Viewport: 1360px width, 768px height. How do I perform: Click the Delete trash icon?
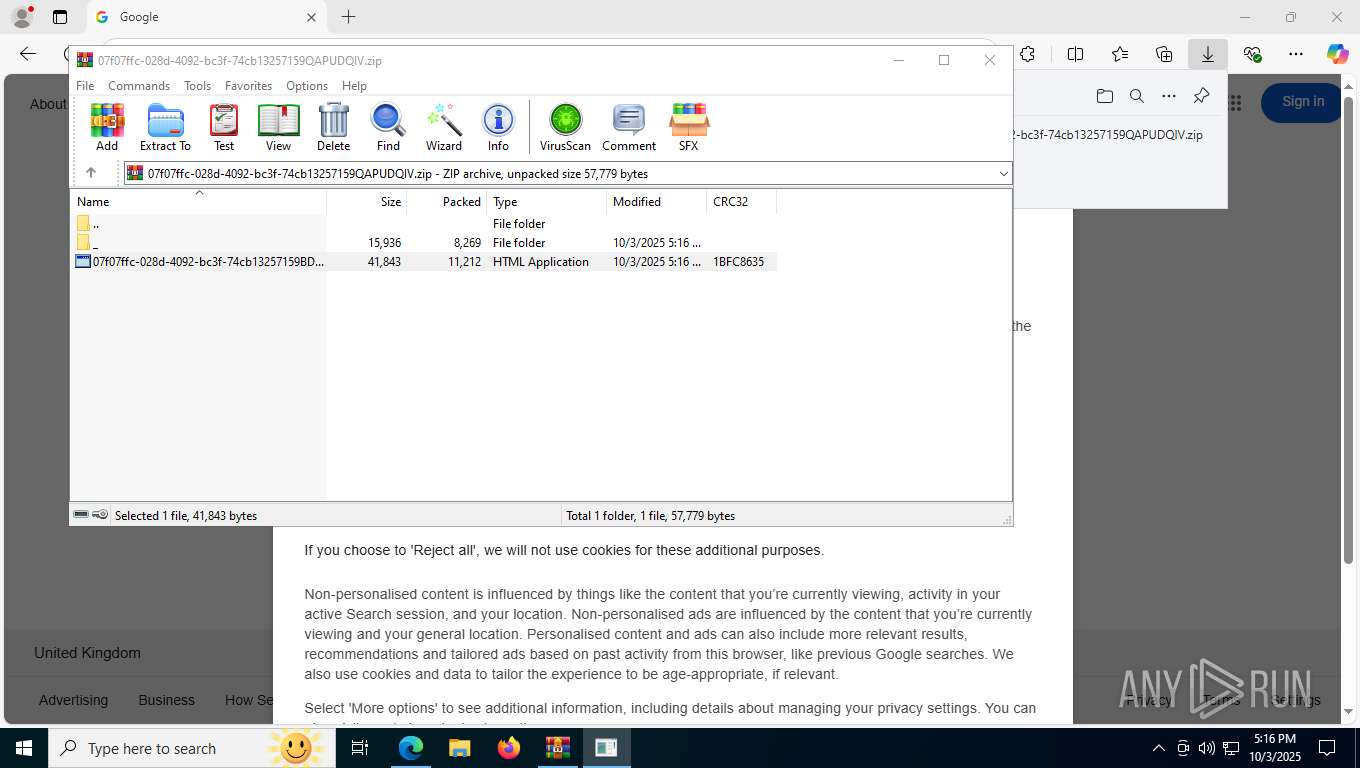coord(333,127)
